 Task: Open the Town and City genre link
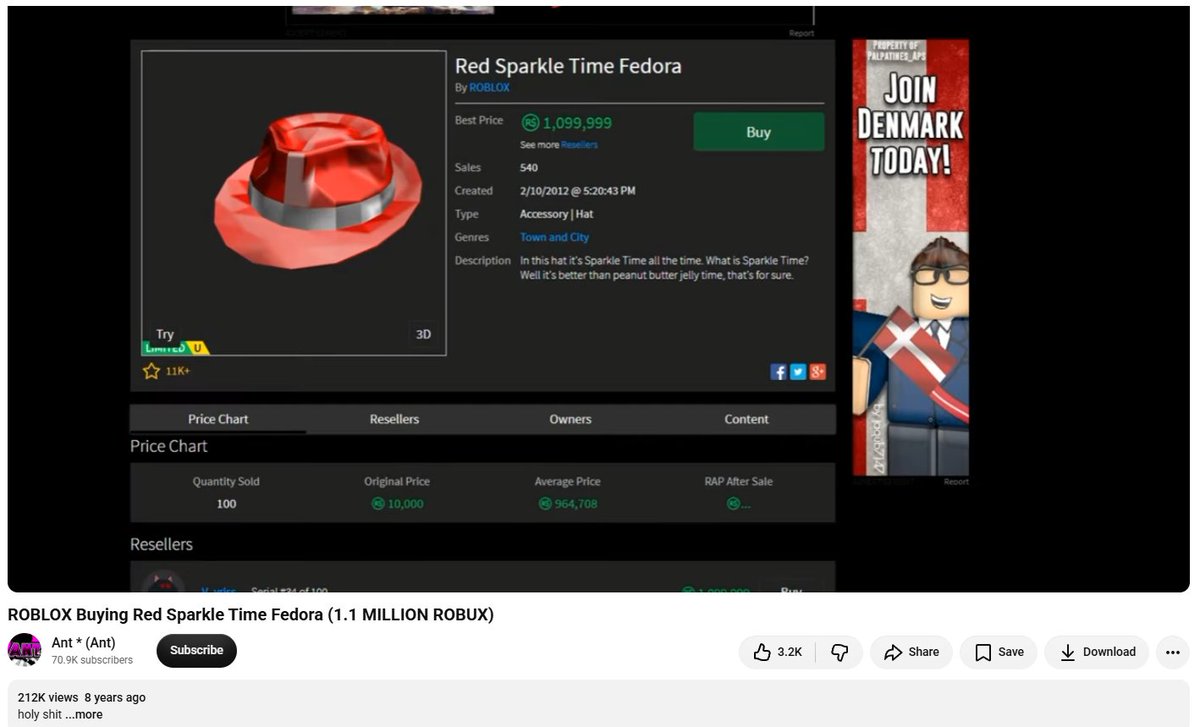pos(554,237)
